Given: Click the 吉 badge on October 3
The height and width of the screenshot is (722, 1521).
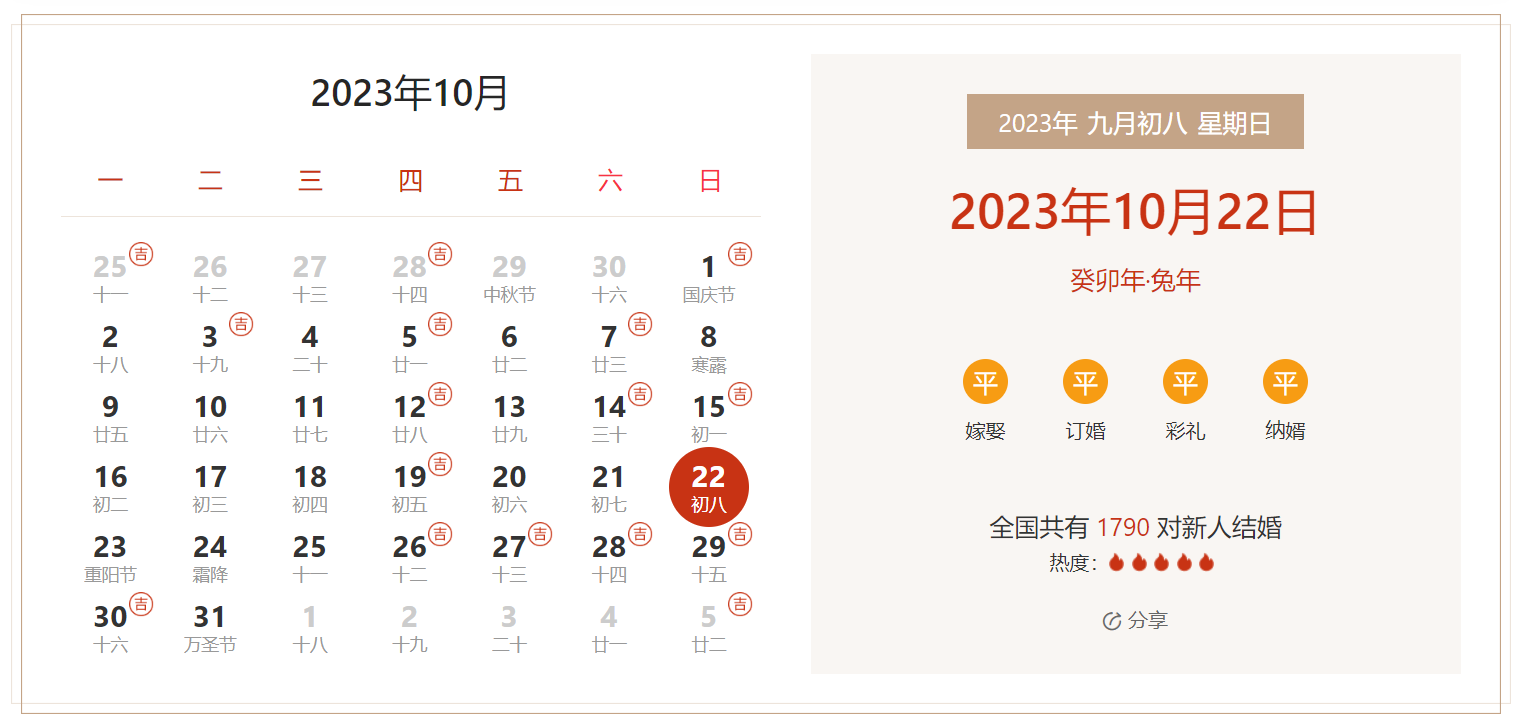Looking at the screenshot, I should tap(241, 324).
